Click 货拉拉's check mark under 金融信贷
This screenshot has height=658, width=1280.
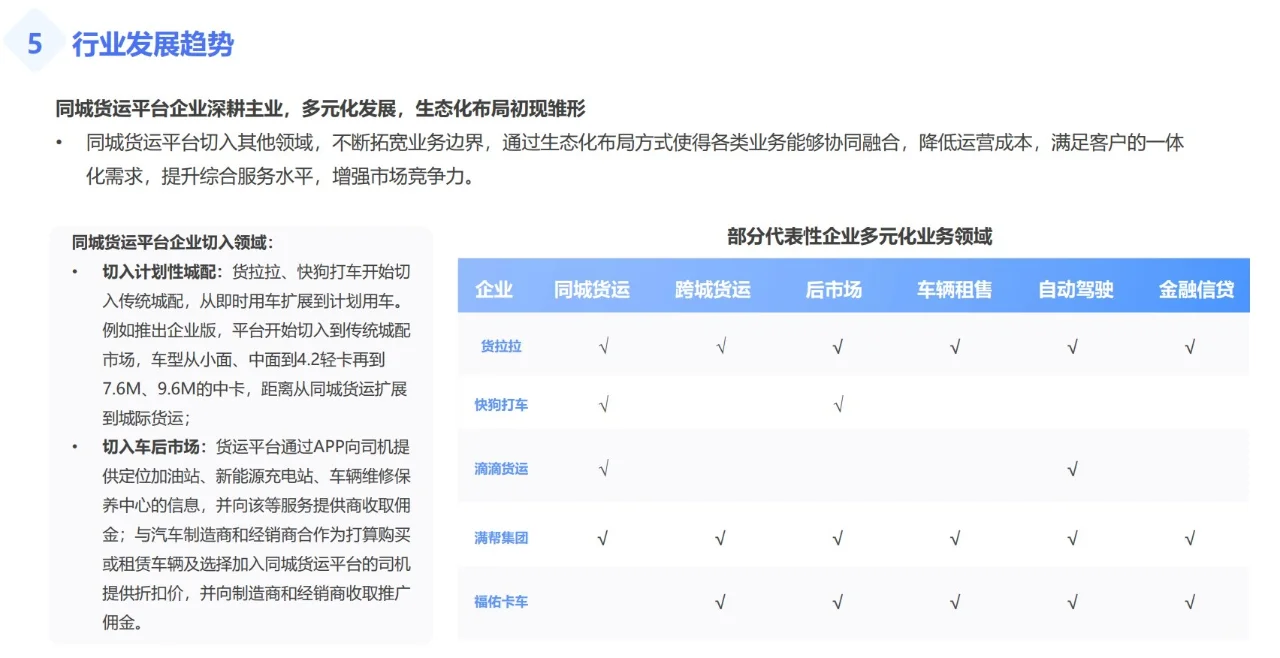pyautogui.click(x=1189, y=347)
